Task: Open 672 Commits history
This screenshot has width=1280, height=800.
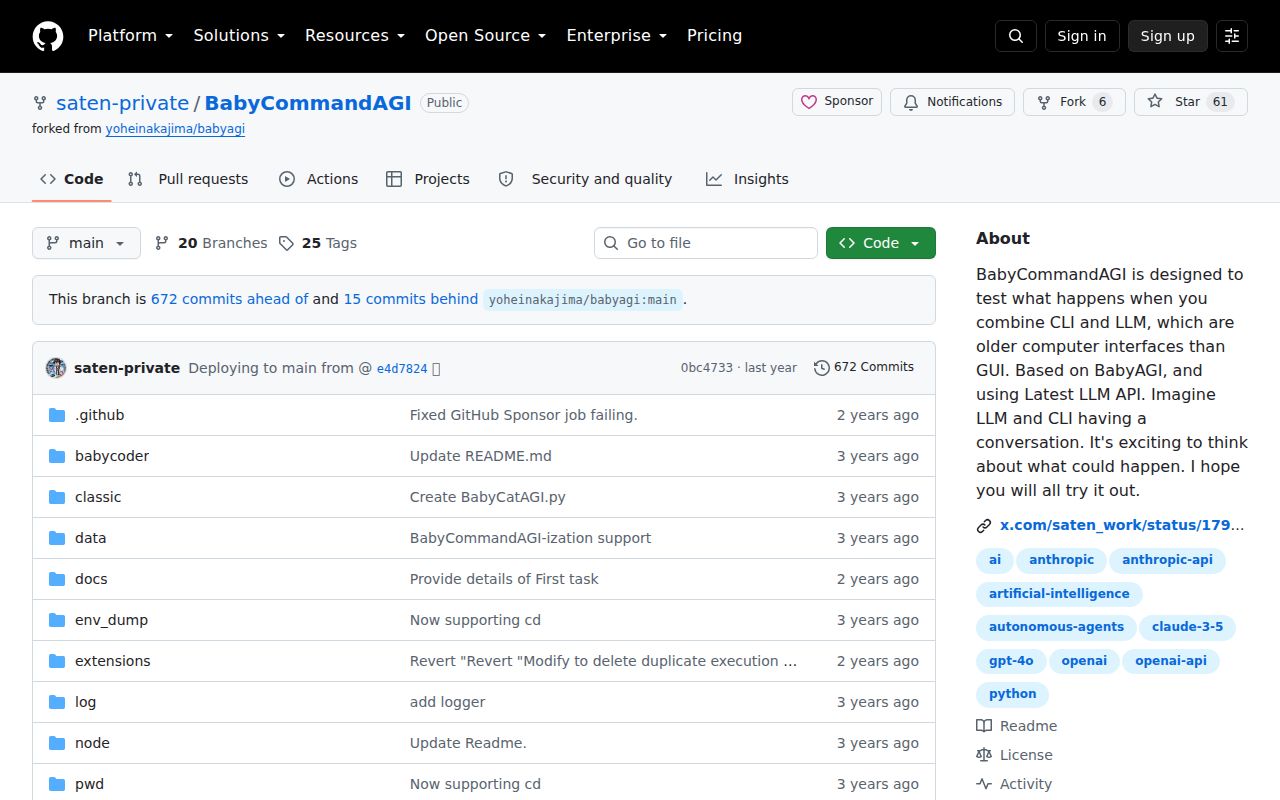Action: (x=864, y=367)
